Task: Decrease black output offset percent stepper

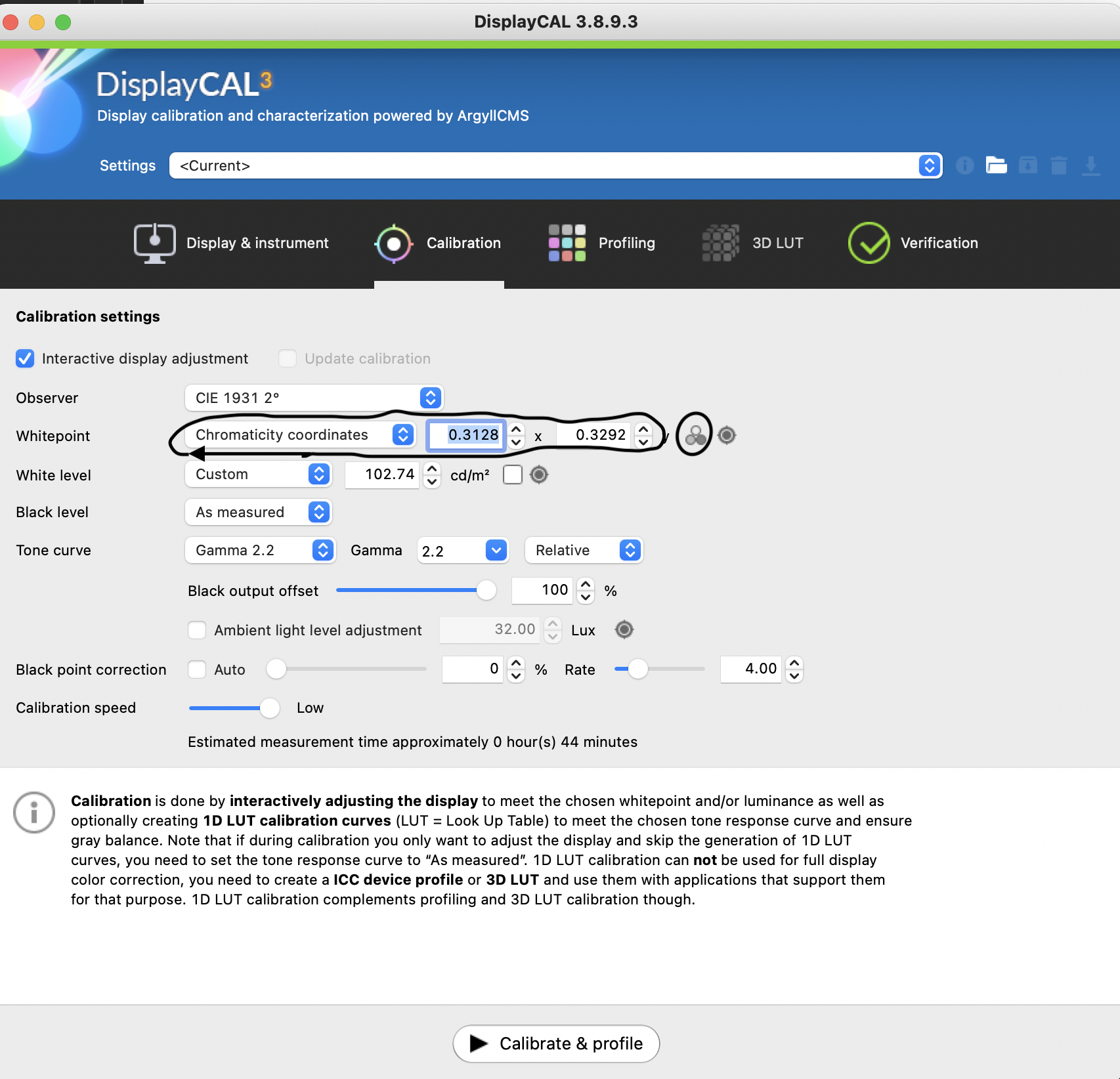Action: [x=586, y=597]
